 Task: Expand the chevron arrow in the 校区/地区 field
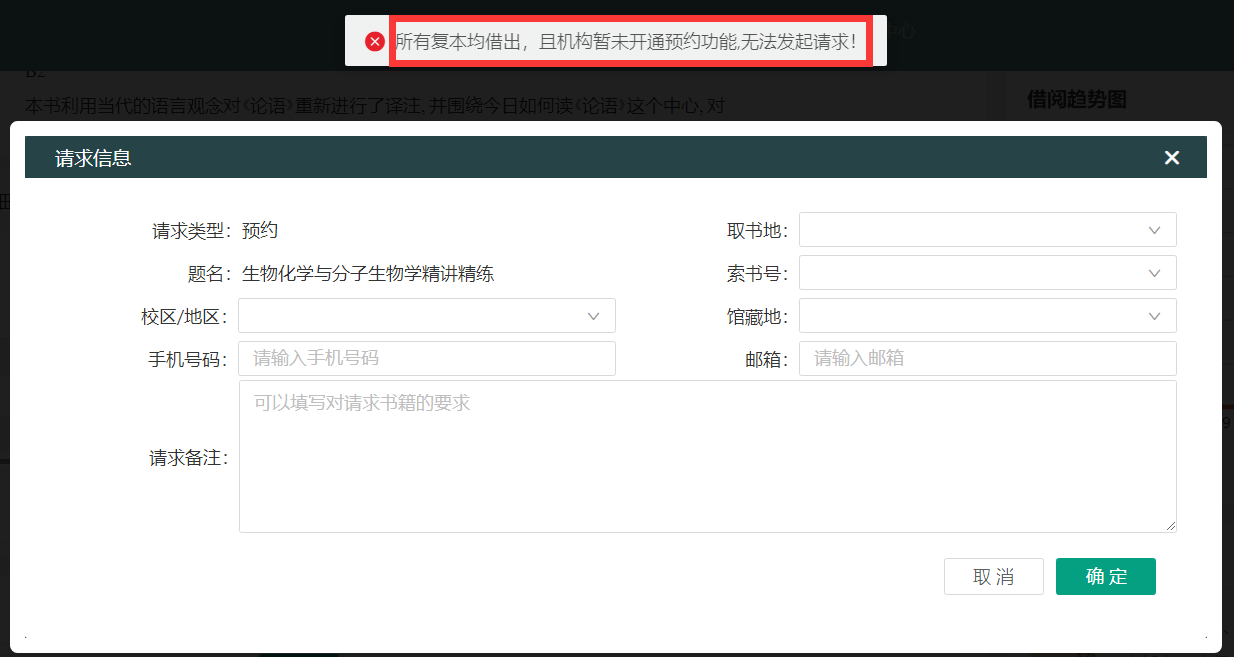coord(594,316)
